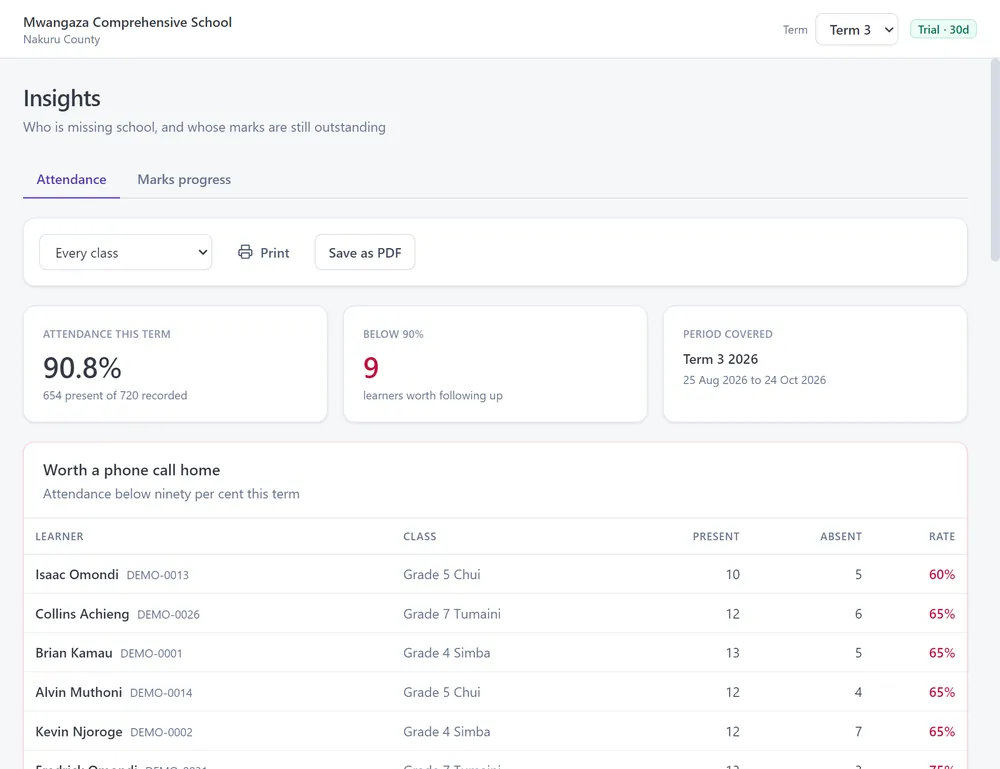The width and height of the screenshot is (1000, 769).
Task: Switch to the Marks progress tab
Action: coord(184,180)
